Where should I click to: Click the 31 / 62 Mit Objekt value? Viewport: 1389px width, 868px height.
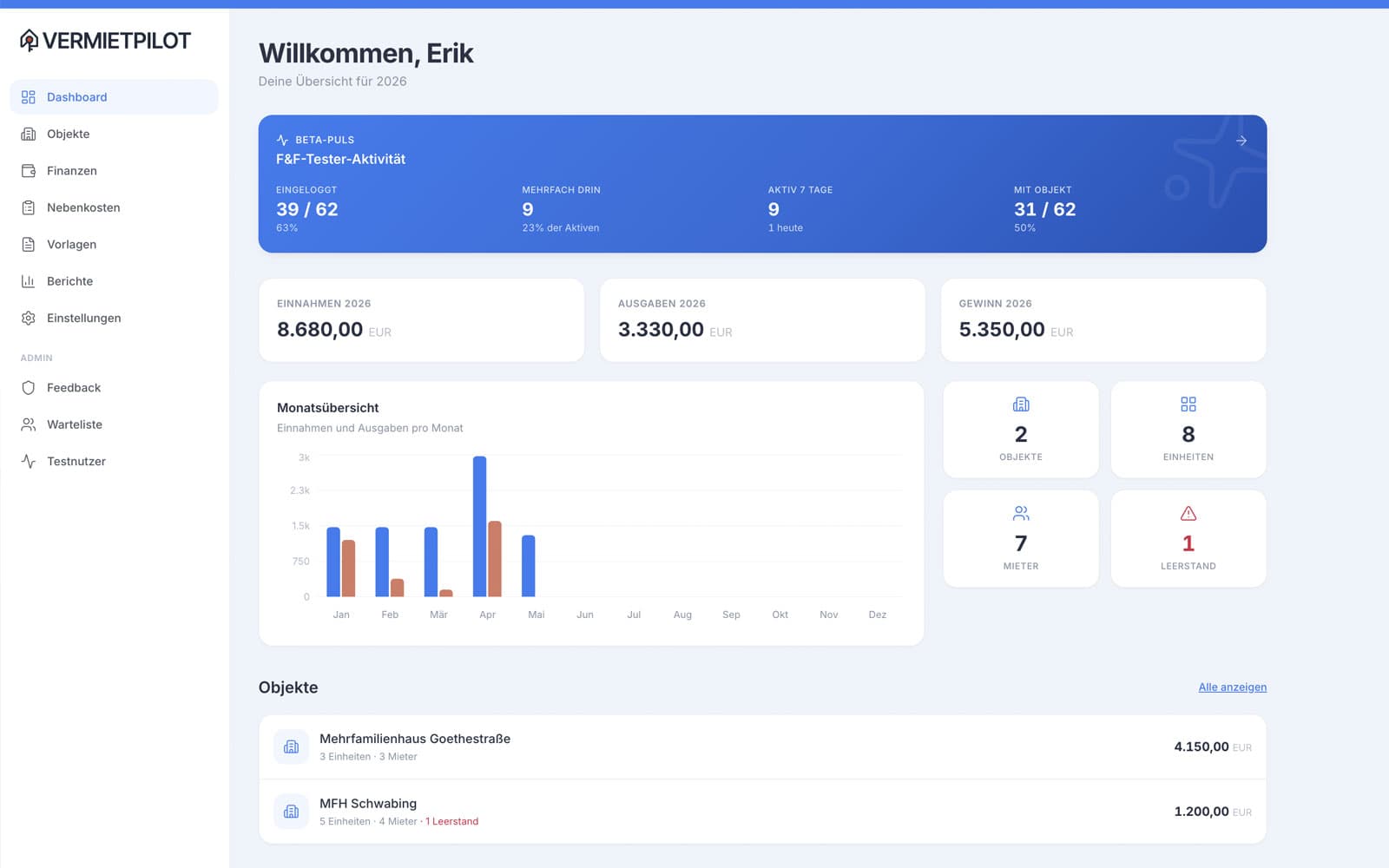pyautogui.click(x=1045, y=209)
